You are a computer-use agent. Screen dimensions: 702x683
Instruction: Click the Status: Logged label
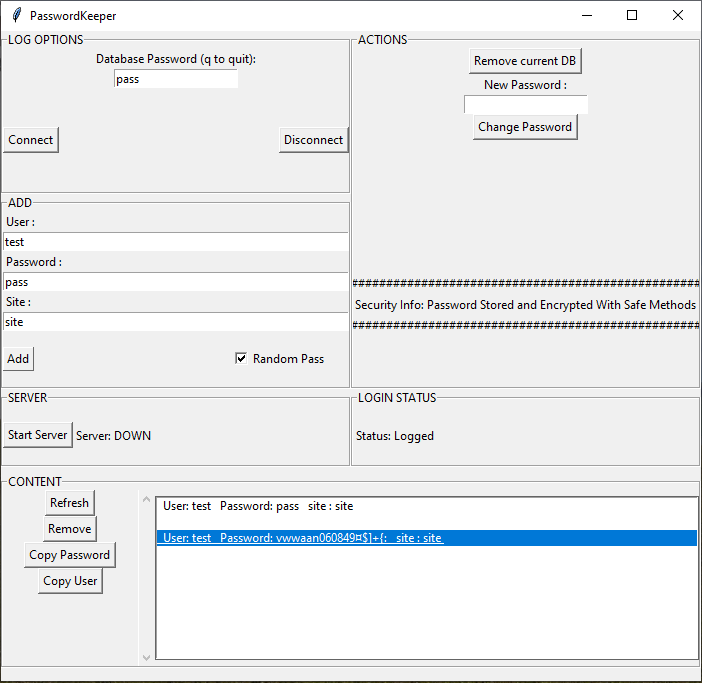395,436
